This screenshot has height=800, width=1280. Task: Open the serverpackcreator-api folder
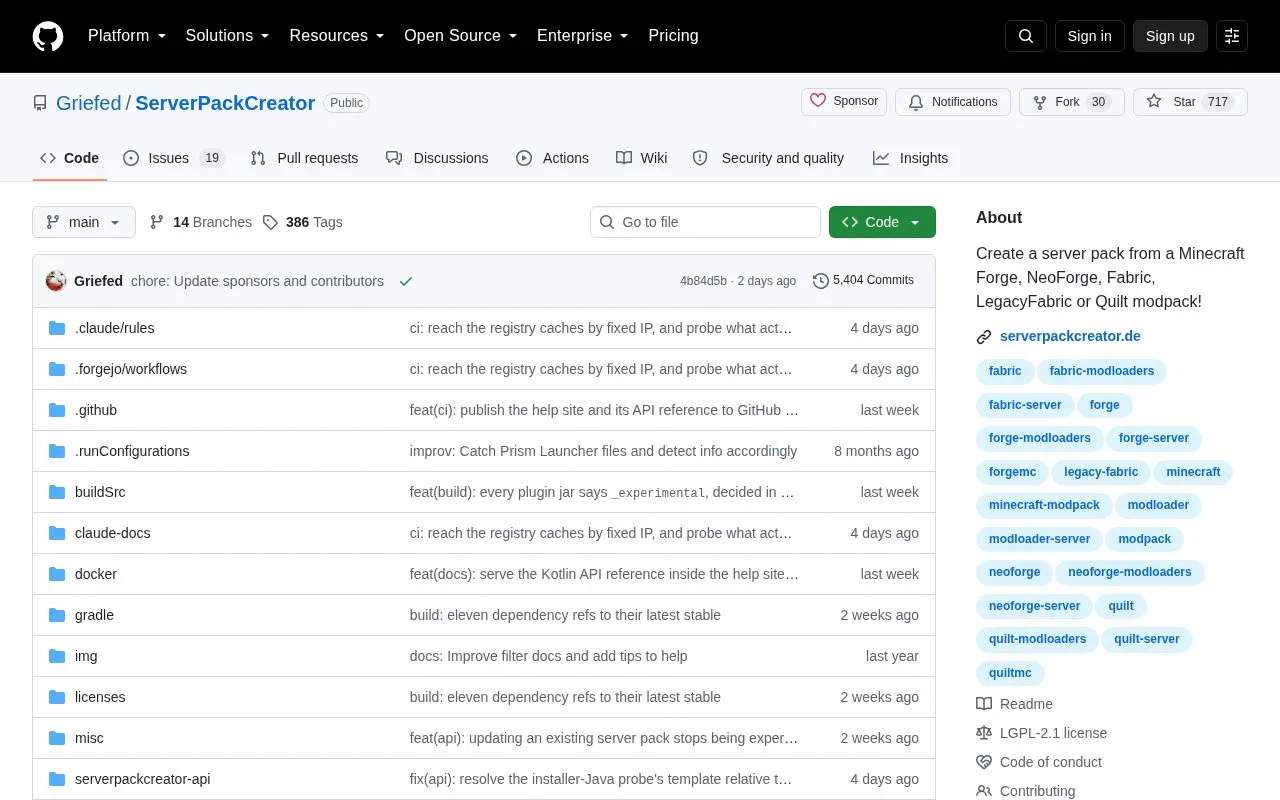(142, 779)
